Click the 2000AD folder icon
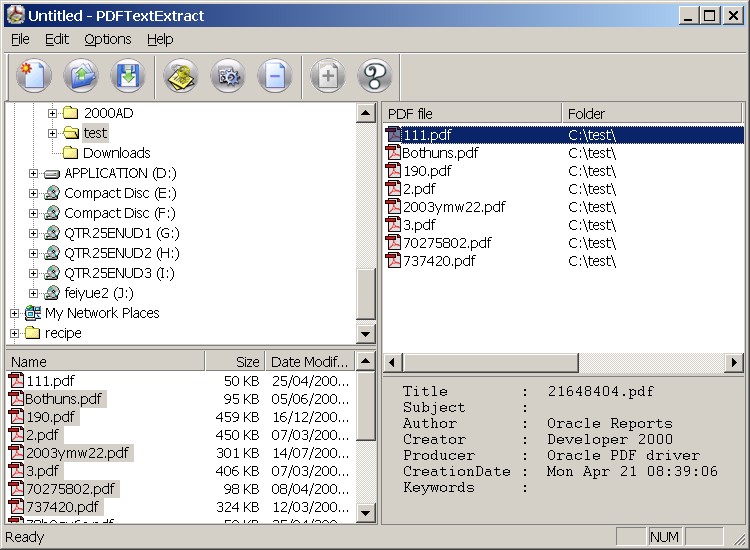The image size is (750, 550). pyautogui.click(x=71, y=113)
